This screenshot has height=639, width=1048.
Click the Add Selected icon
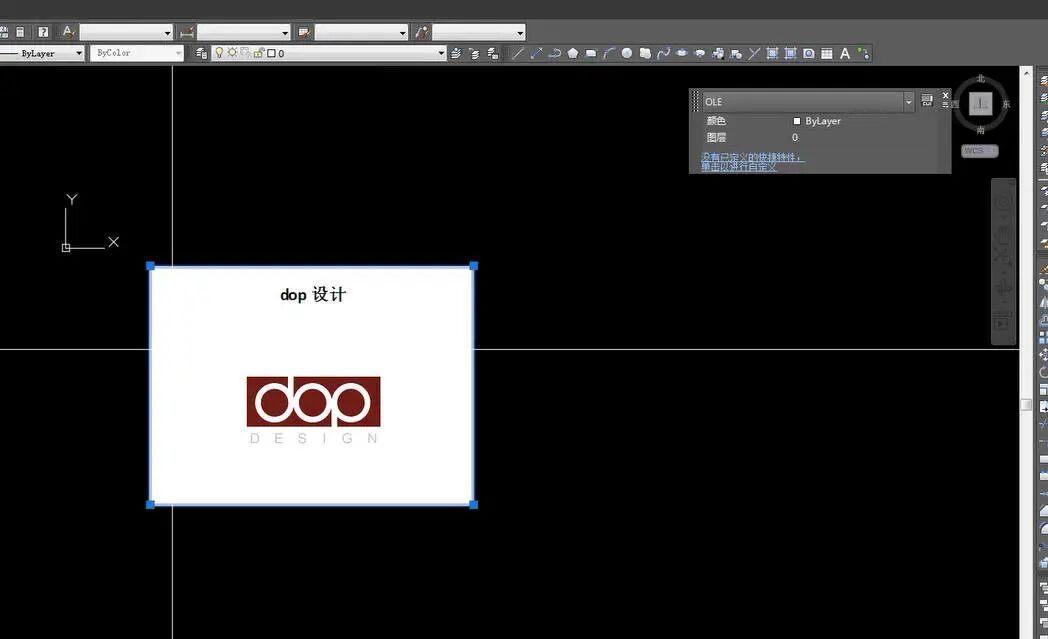click(x=863, y=53)
